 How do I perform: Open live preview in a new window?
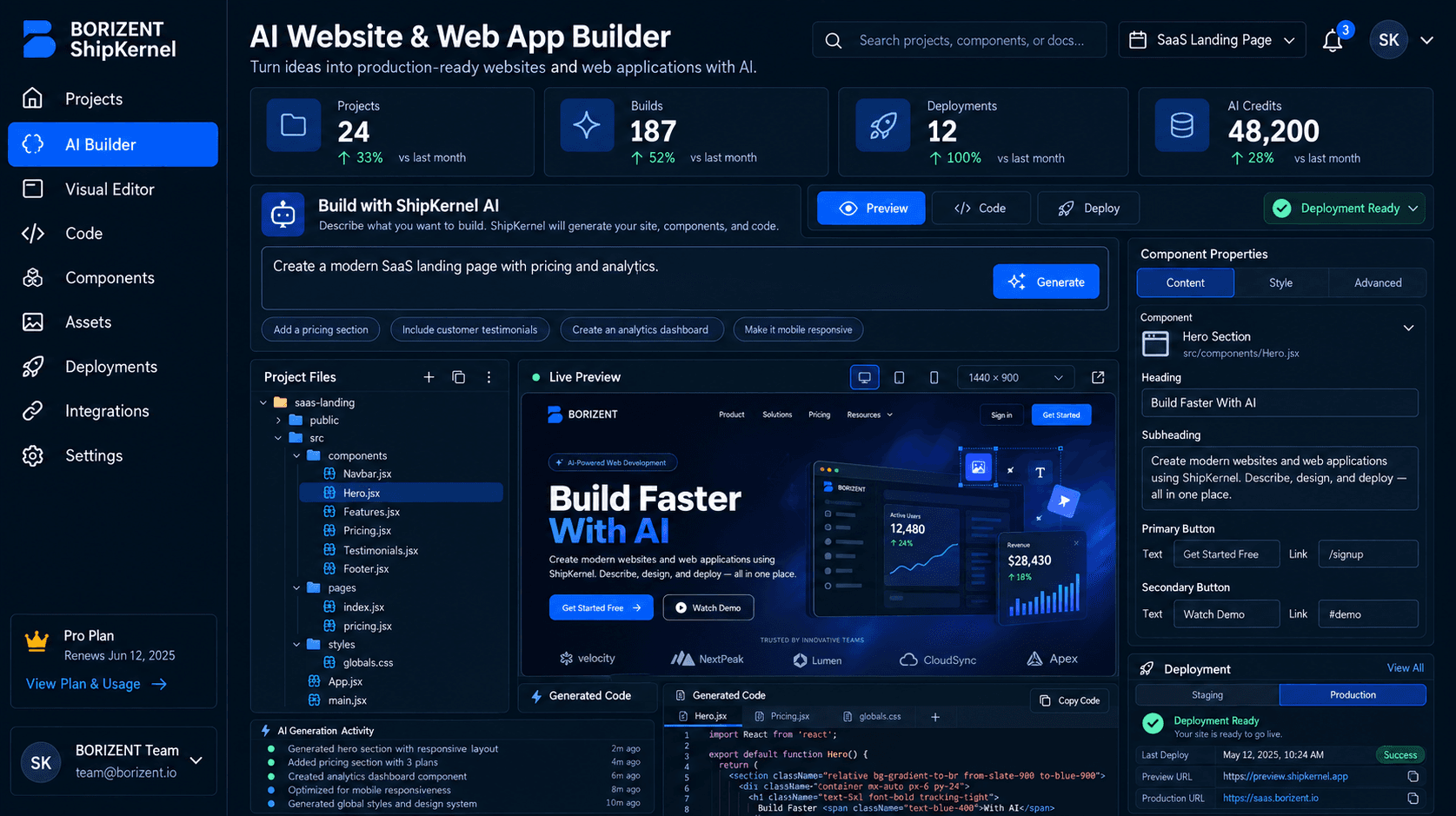(x=1098, y=377)
